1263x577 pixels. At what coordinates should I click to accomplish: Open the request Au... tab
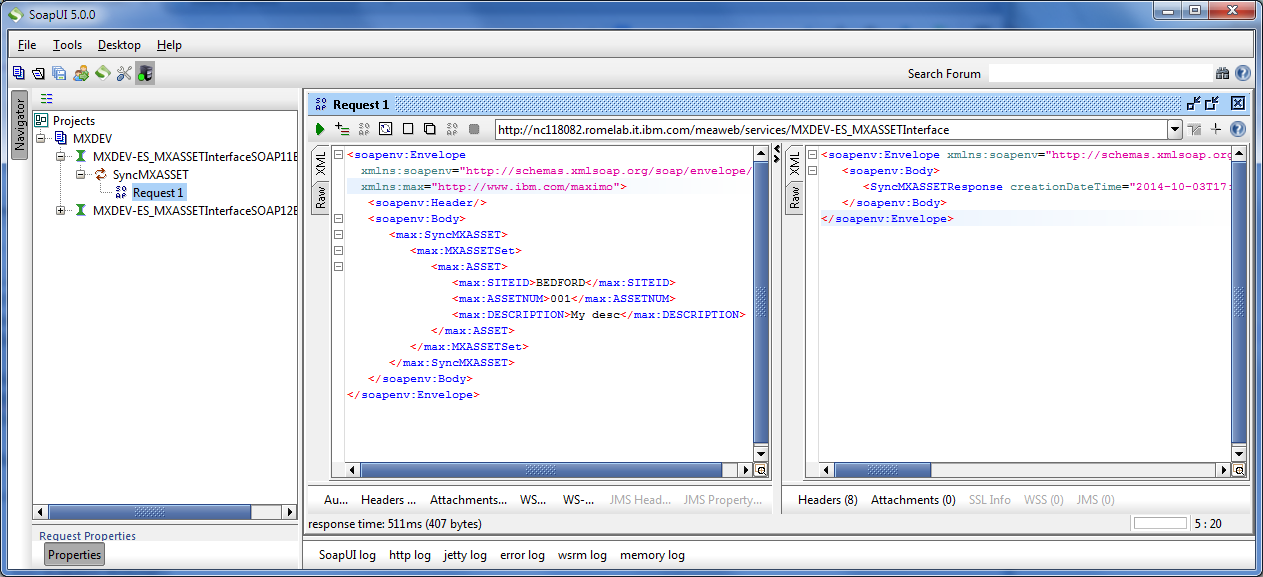pos(336,500)
